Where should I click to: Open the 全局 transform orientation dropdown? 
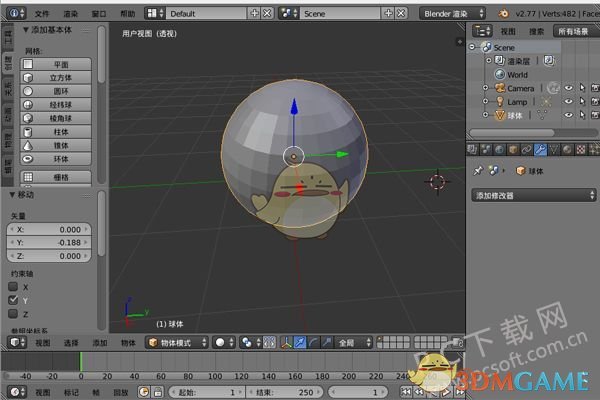click(x=353, y=342)
